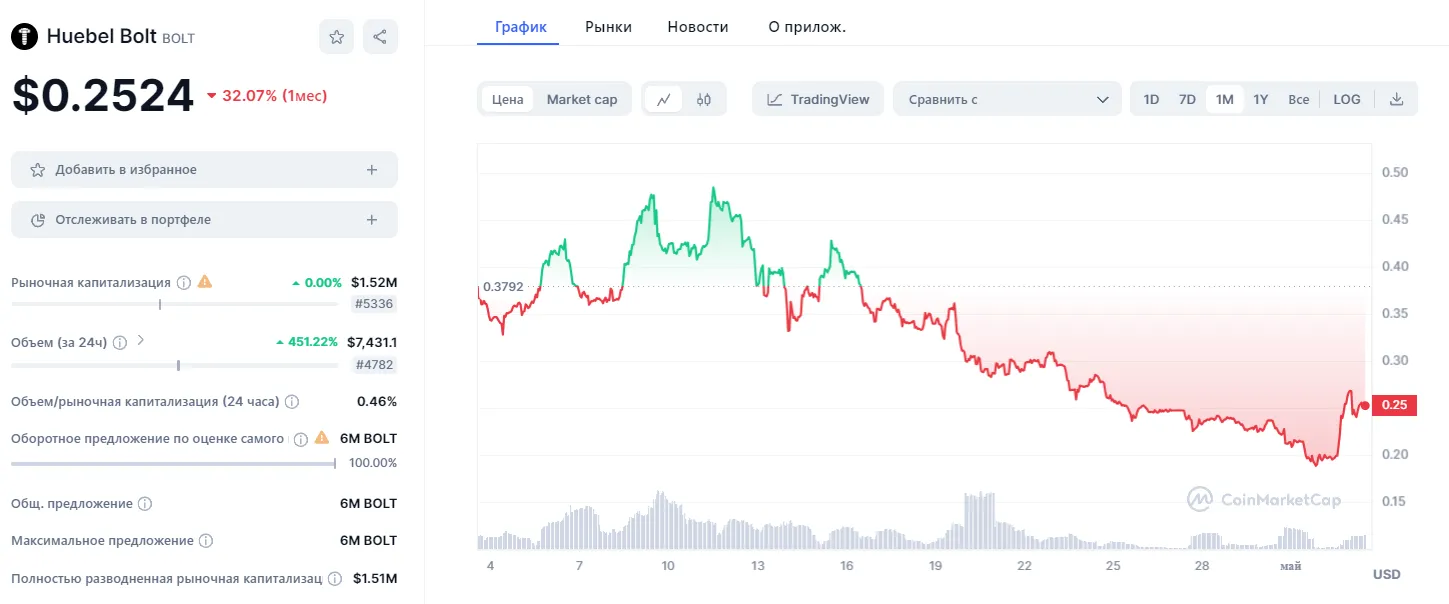
Task: Click the market cap warning triangle icon
Action: tap(205, 282)
